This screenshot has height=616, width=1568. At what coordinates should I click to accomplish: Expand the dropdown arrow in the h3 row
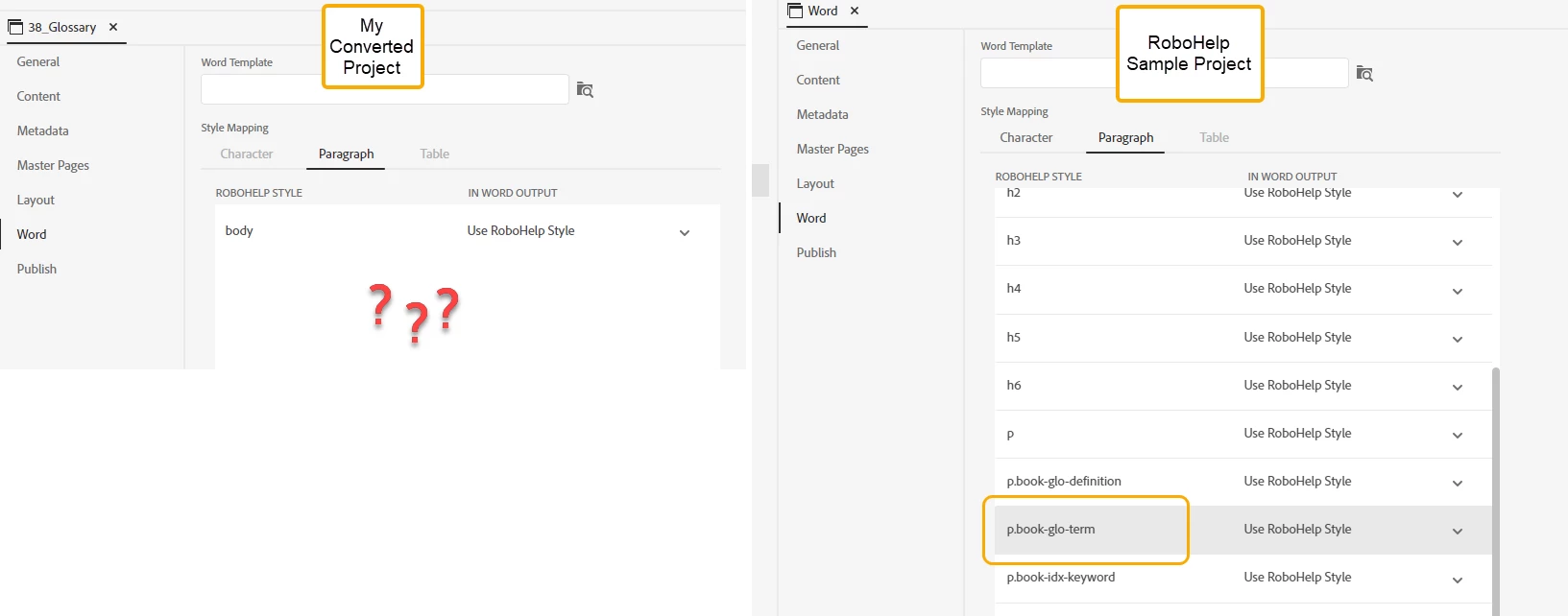(x=1458, y=243)
